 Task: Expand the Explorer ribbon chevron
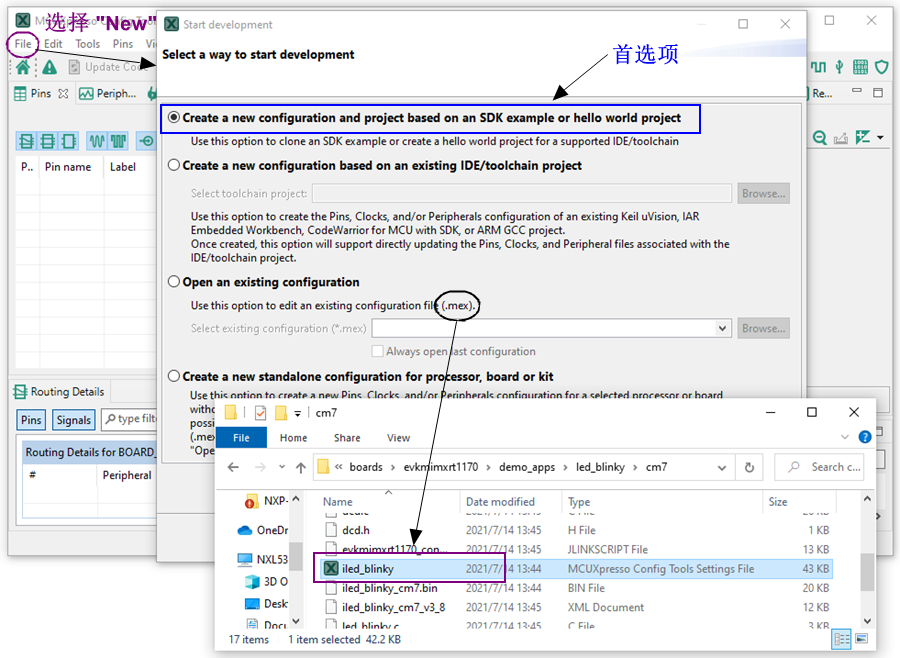pyautogui.click(x=844, y=437)
